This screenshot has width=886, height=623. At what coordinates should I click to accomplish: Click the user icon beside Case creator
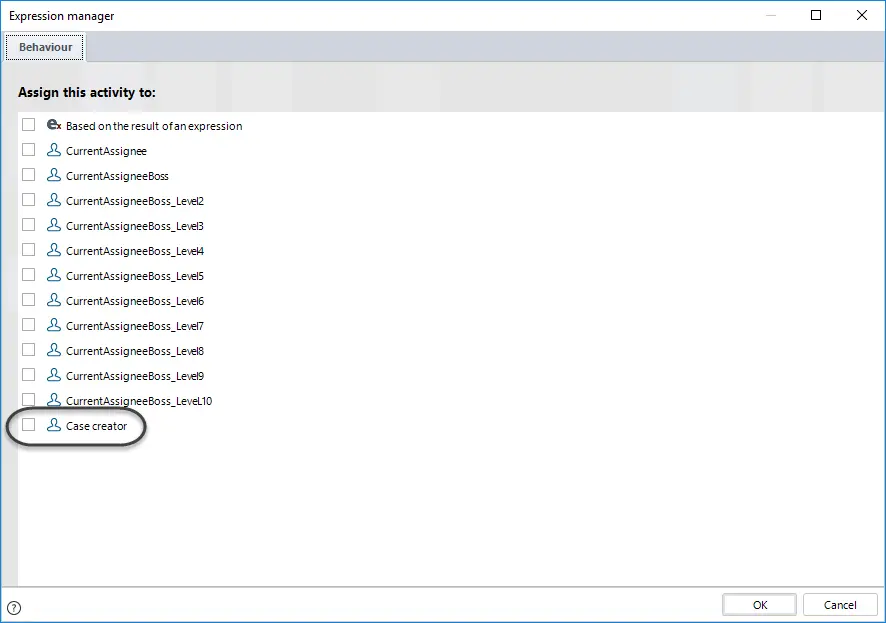click(x=54, y=425)
